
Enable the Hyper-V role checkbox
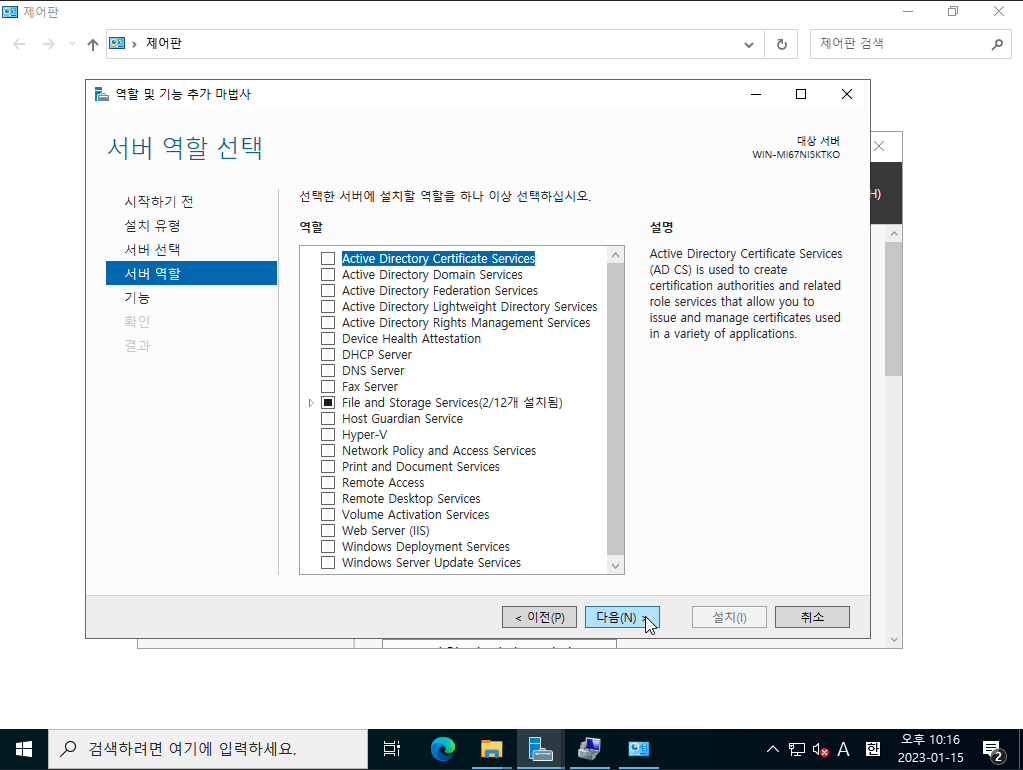coord(328,435)
